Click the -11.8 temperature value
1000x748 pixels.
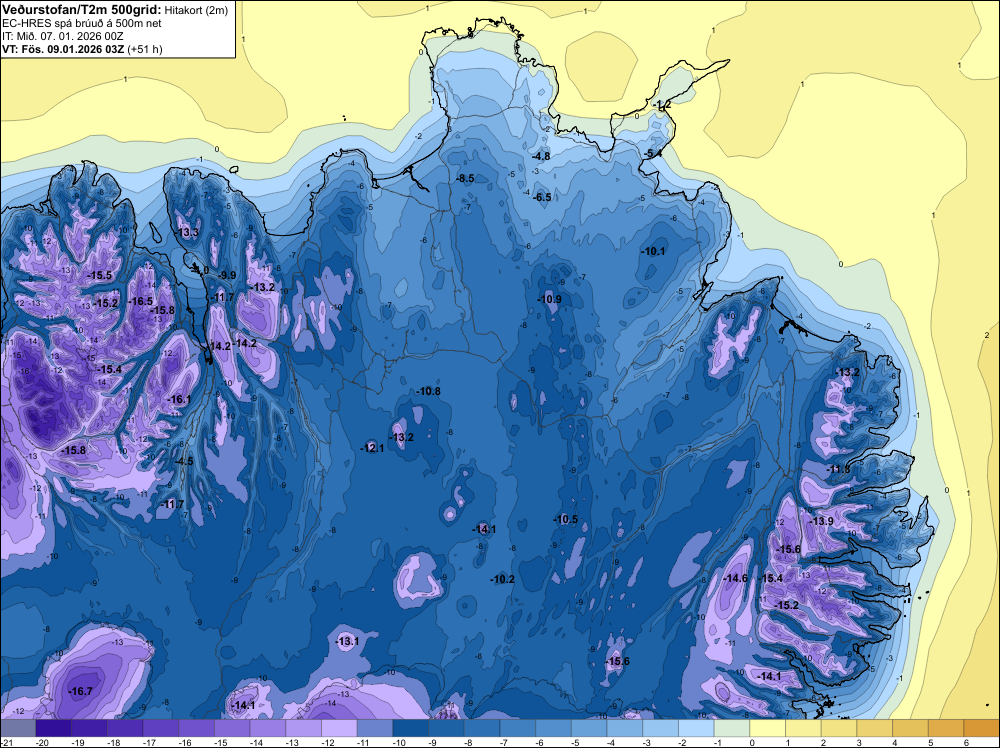point(838,469)
